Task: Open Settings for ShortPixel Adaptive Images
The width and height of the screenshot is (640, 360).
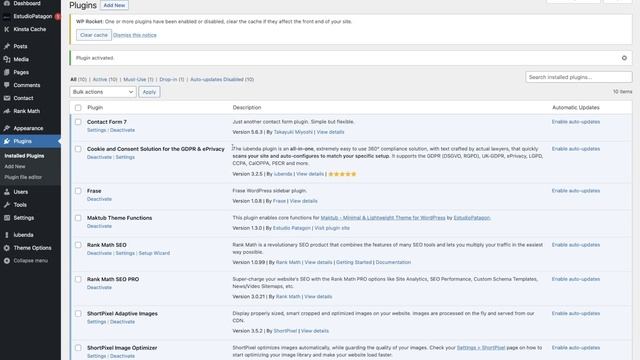Action: tap(96, 322)
